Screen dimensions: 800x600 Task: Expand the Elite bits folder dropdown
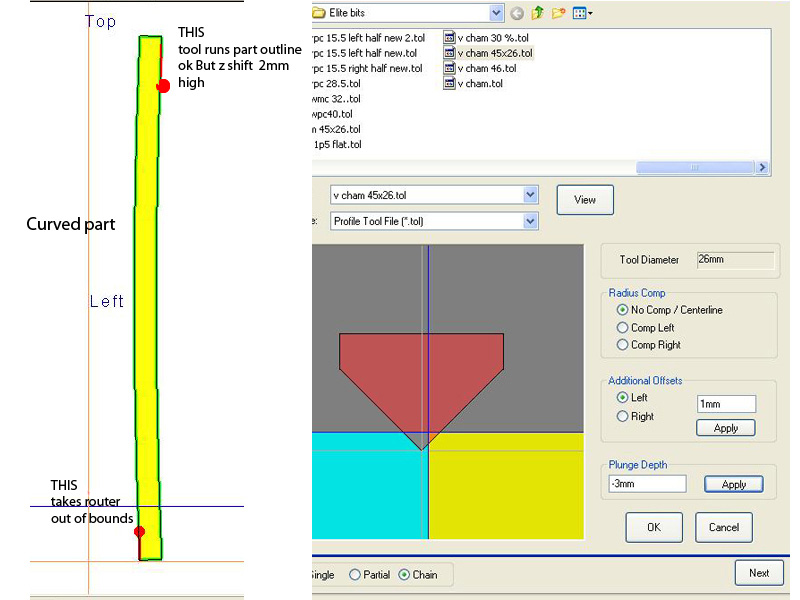pyautogui.click(x=496, y=13)
